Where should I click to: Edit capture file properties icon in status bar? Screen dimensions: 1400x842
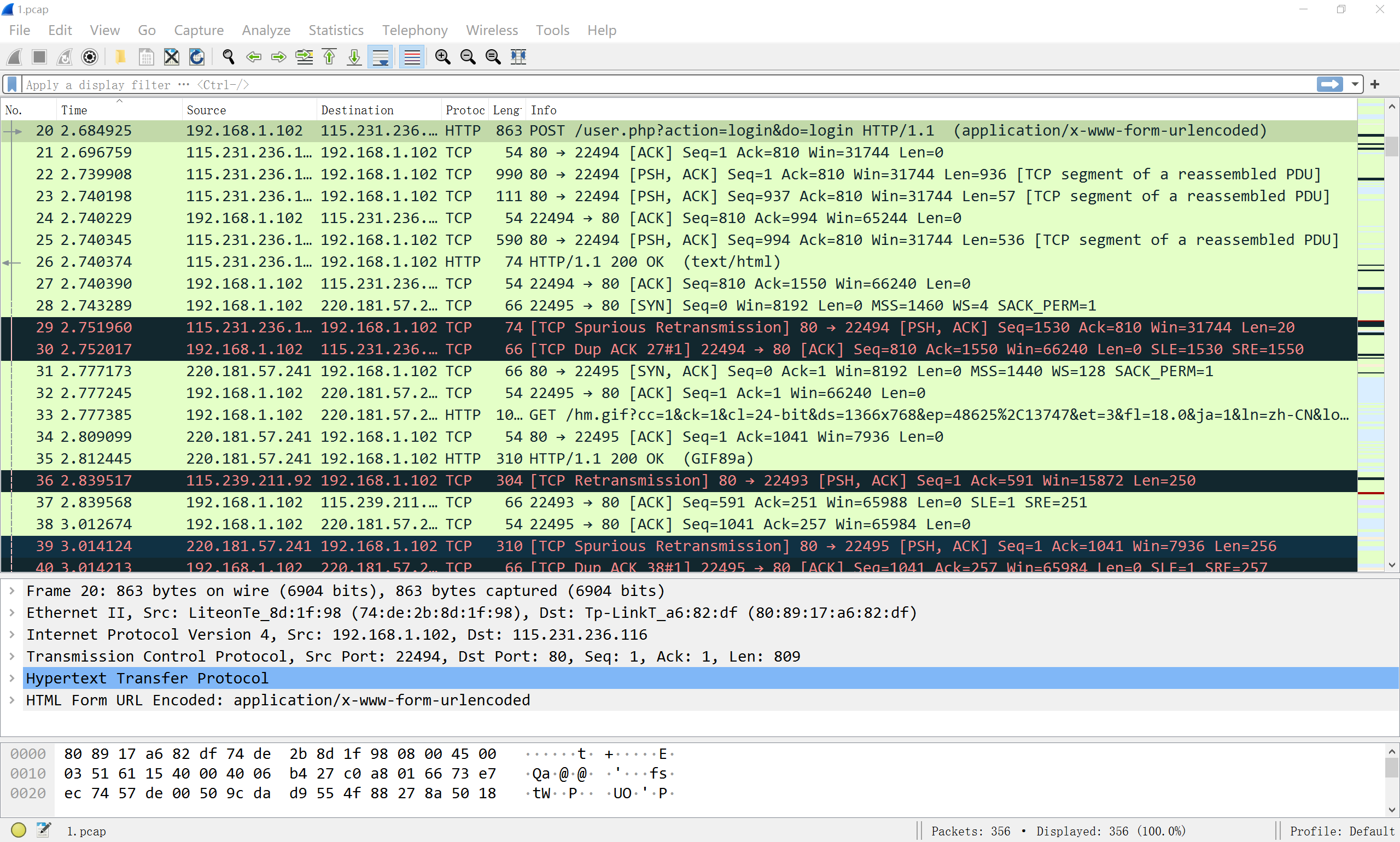(44, 830)
